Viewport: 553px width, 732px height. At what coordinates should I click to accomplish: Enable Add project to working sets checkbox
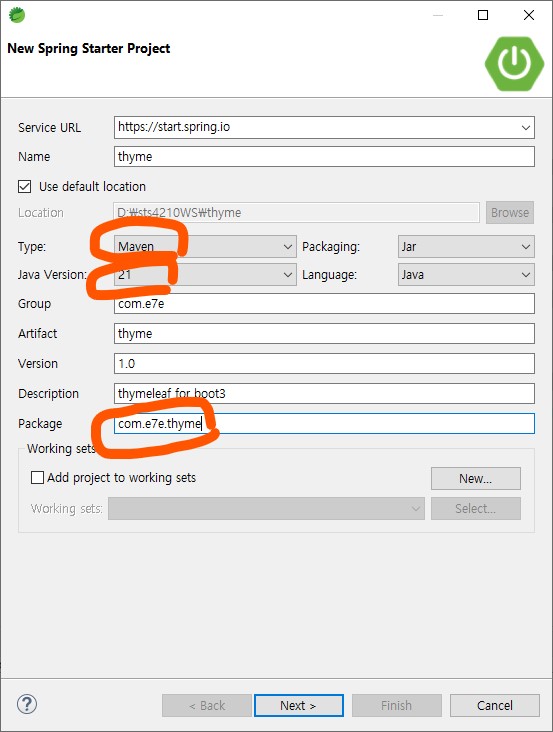click(37, 478)
